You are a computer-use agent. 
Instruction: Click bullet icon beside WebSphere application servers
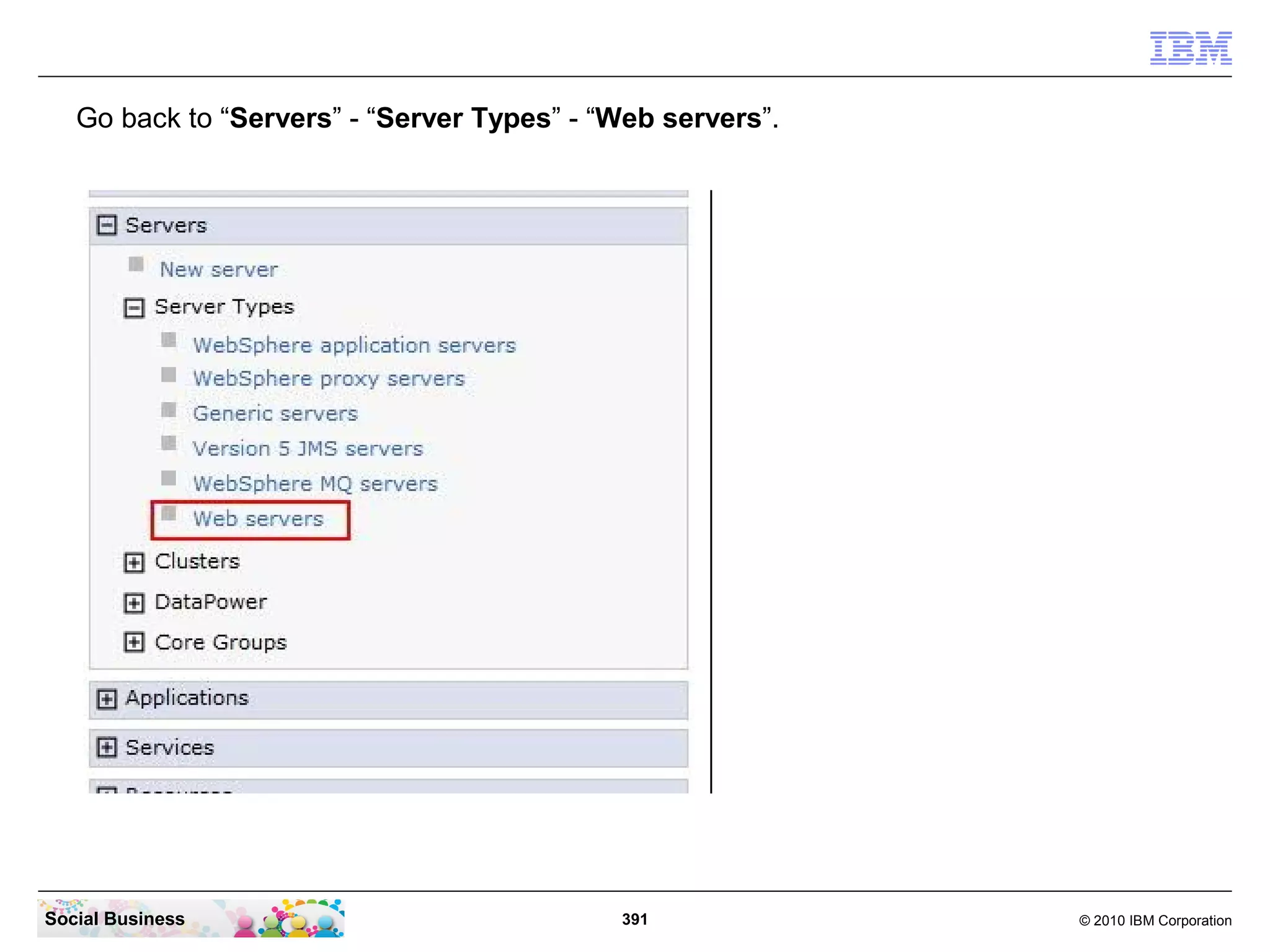point(169,340)
